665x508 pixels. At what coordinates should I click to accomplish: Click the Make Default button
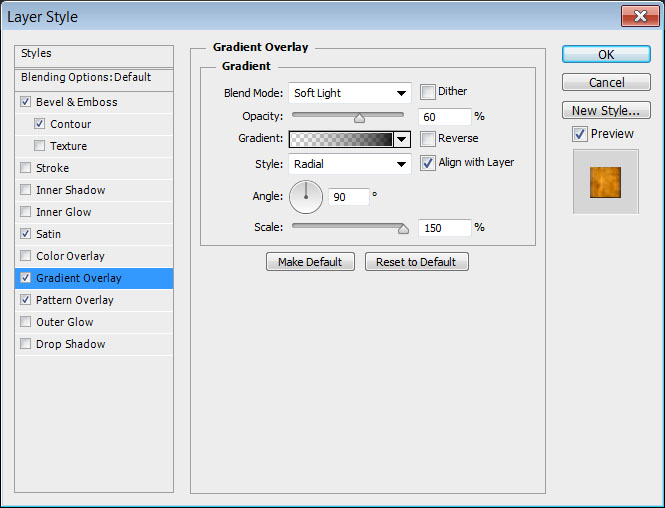pos(310,262)
